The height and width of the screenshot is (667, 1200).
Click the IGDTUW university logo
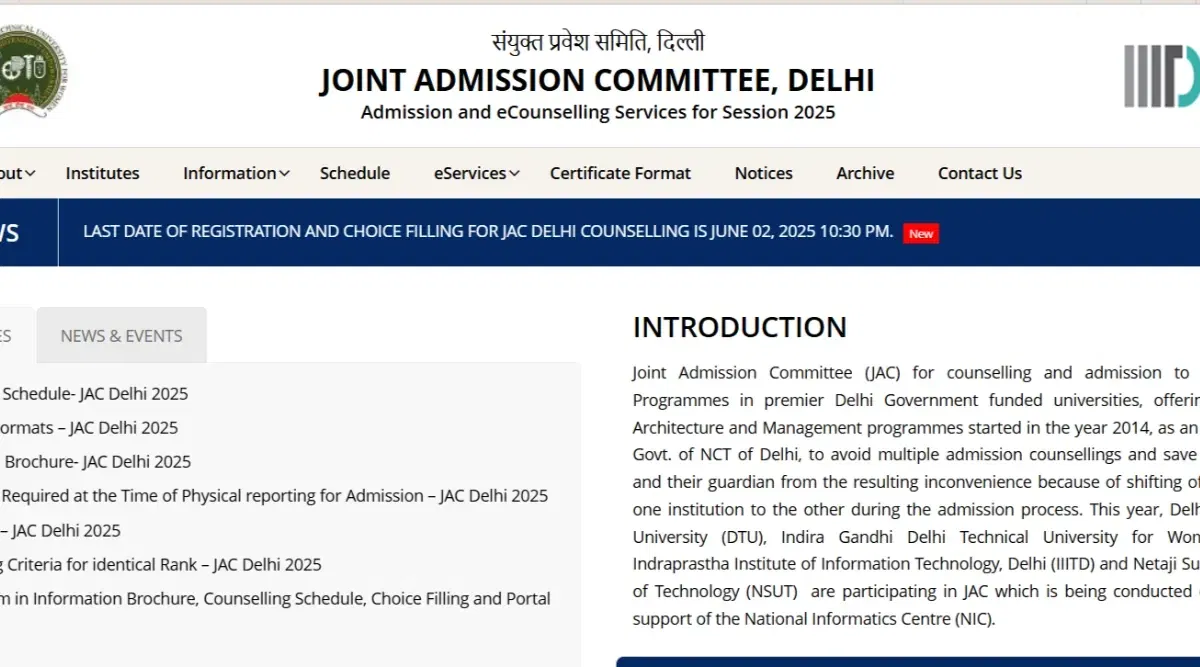pyautogui.click(x=32, y=68)
